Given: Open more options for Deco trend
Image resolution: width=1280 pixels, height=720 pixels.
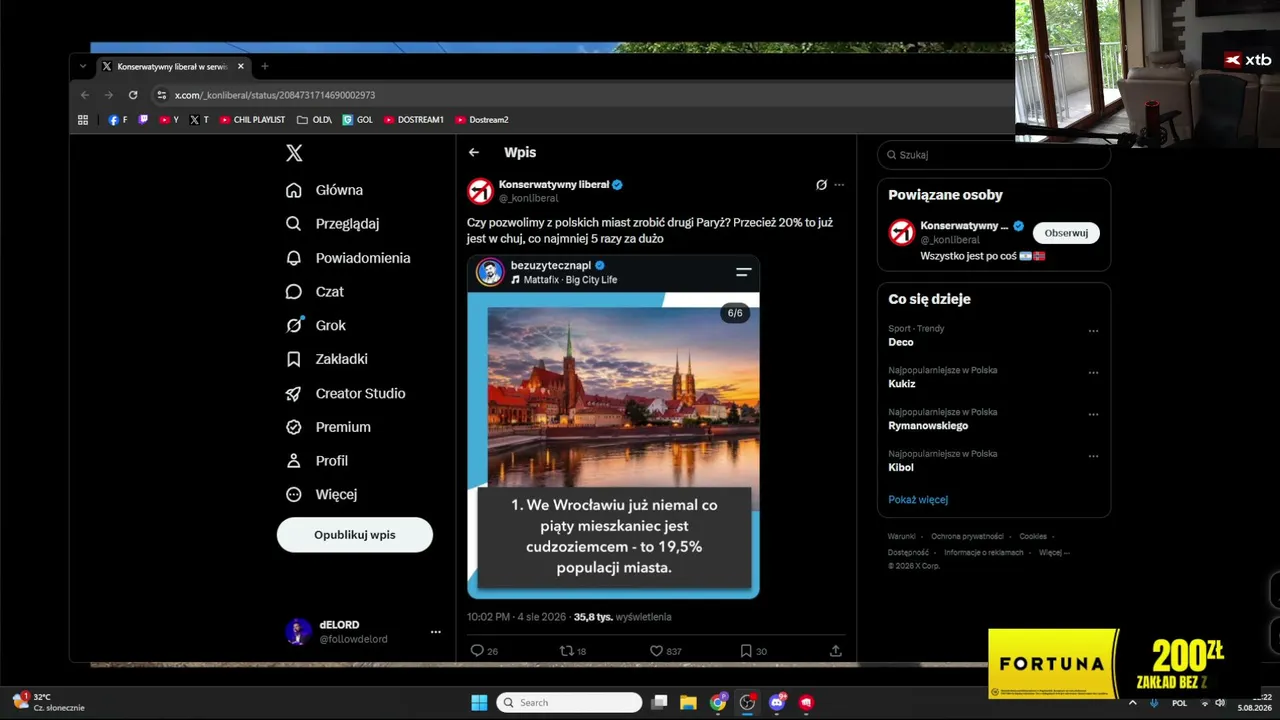Looking at the screenshot, I should point(1093,331).
